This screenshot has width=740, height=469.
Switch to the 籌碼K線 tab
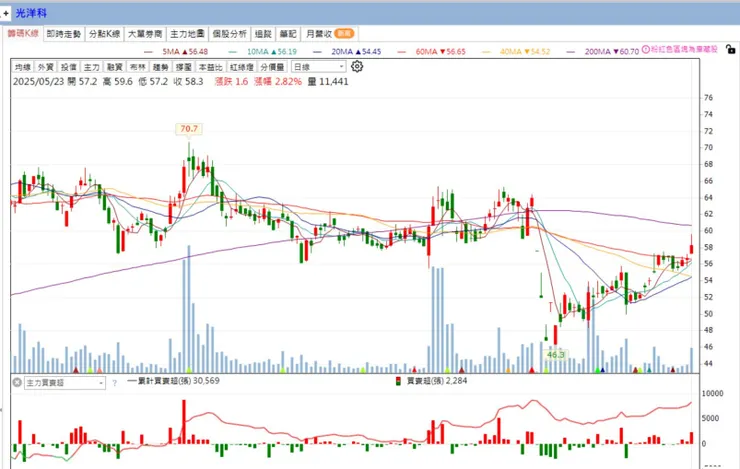(23, 34)
